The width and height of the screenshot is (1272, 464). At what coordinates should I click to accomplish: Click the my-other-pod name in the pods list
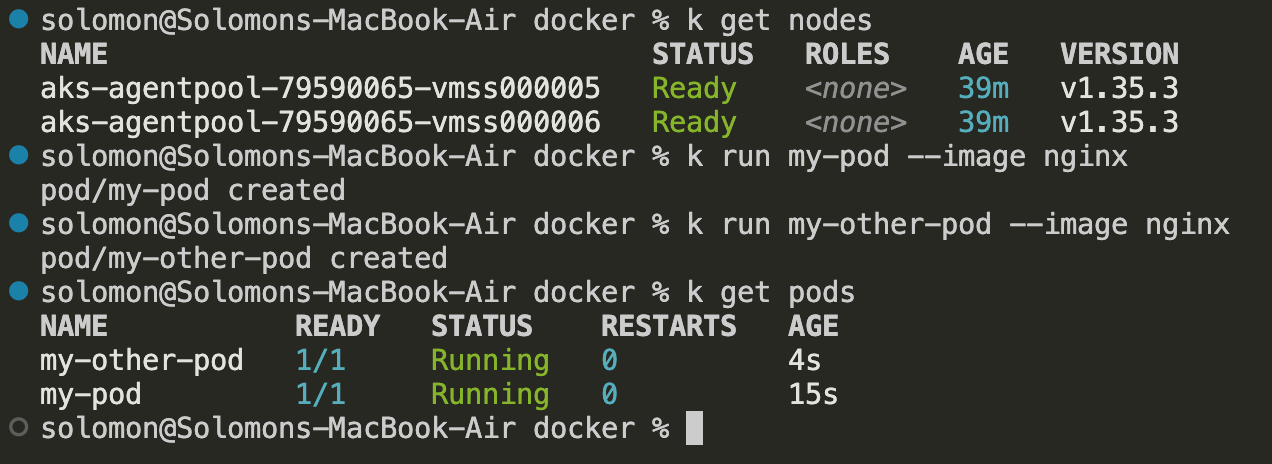[141, 361]
